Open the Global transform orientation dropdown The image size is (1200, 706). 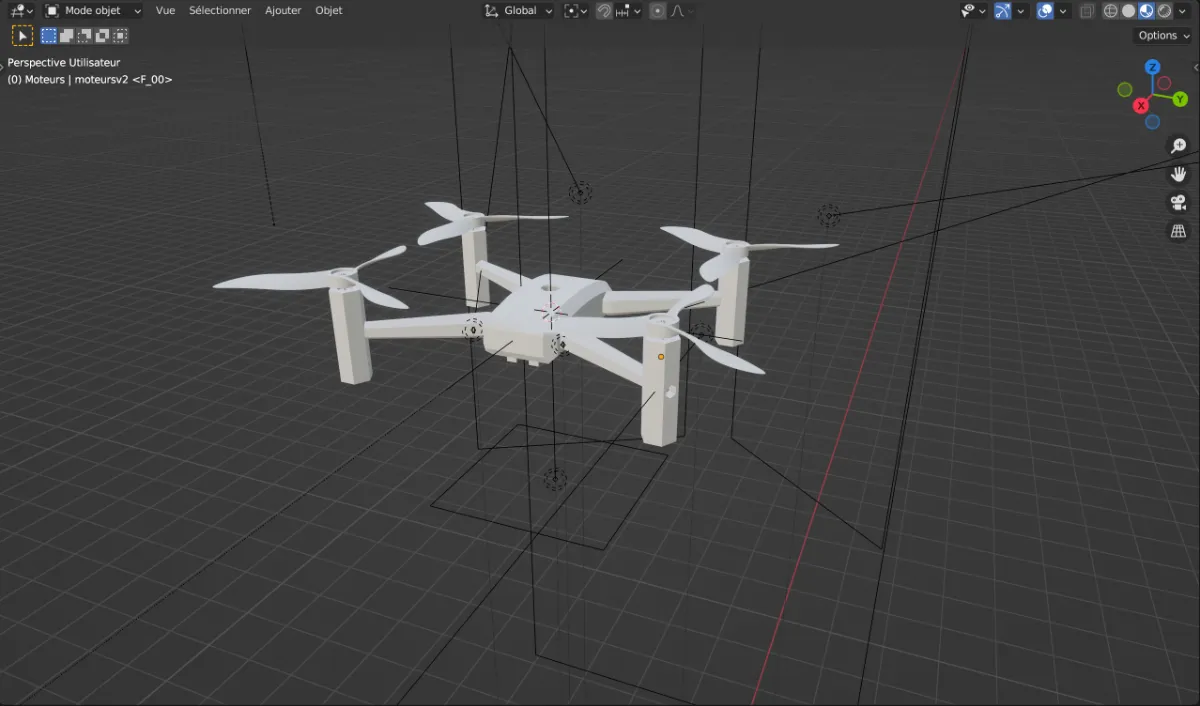pyautogui.click(x=518, y=10)
